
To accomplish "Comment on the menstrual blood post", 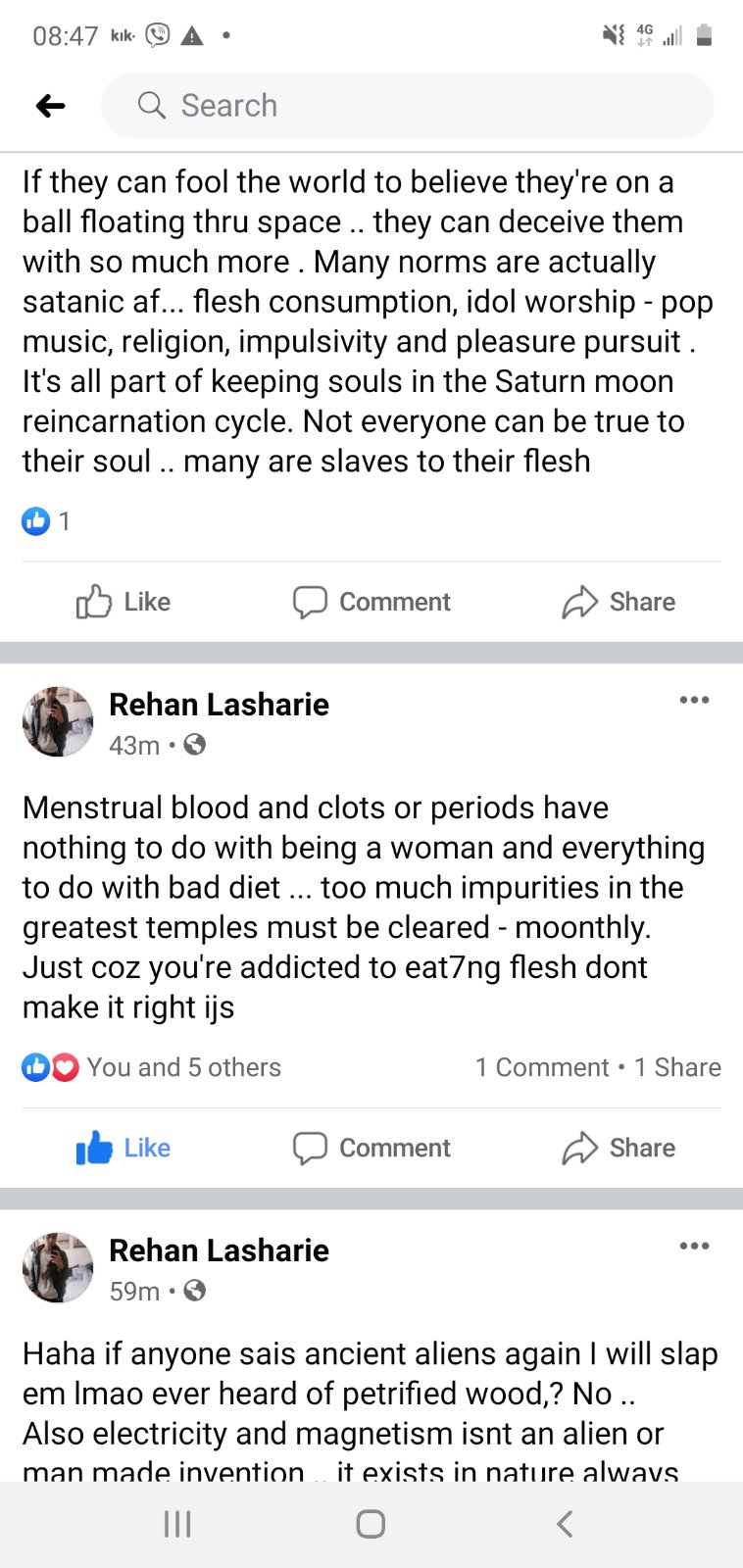I will pyautogui.click(x=371, y=1148).
